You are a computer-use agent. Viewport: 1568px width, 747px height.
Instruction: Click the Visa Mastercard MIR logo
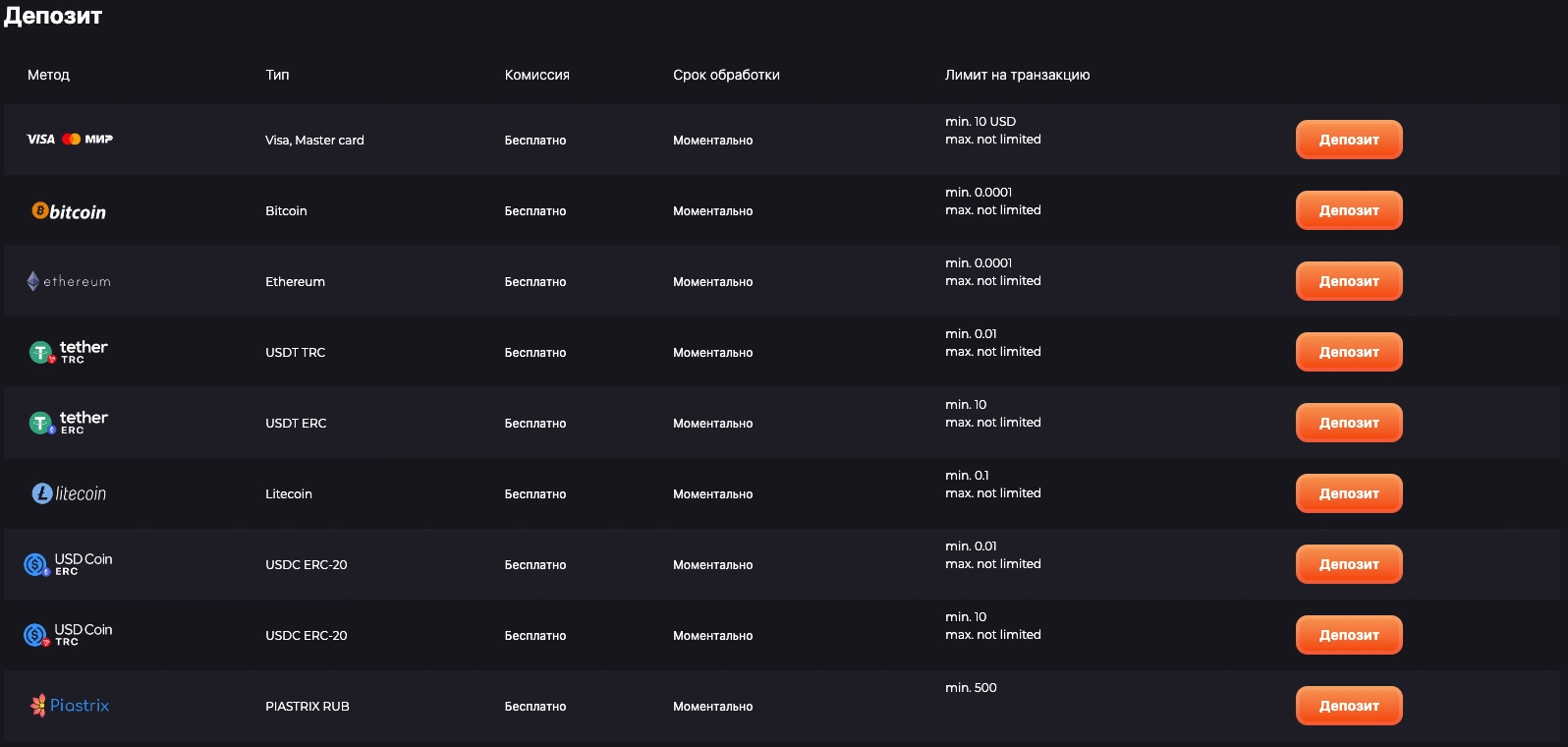coord(70,140)
